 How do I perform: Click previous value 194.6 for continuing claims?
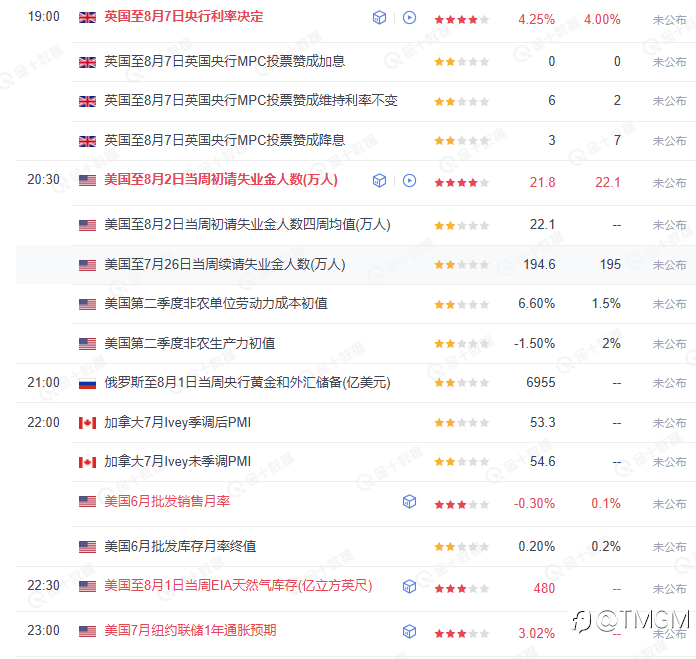click(539, 264)
